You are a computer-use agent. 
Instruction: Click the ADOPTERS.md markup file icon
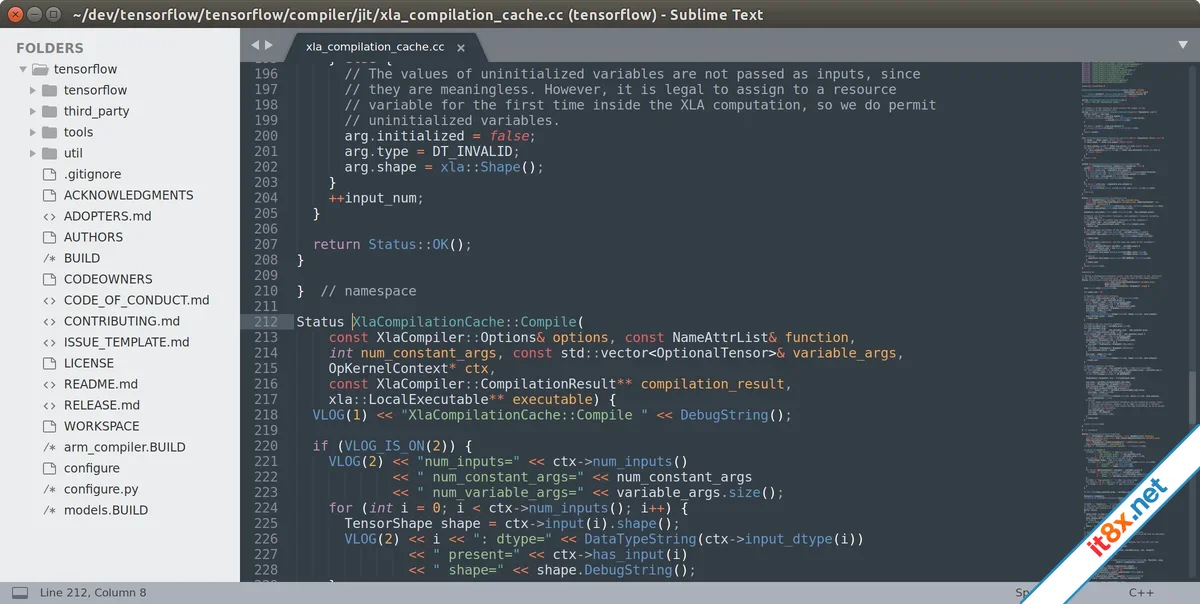49,216
